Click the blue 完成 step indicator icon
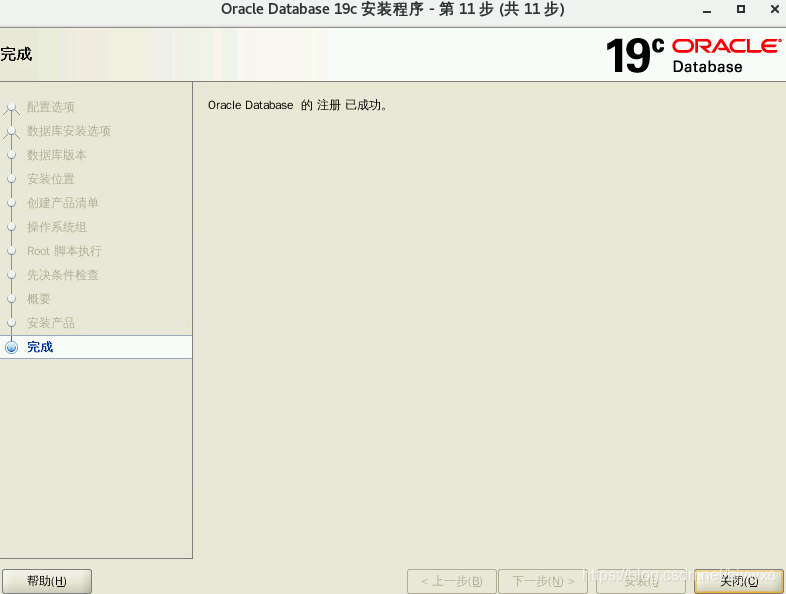This screenshot has width=786, height=594. tap(12, 347)
